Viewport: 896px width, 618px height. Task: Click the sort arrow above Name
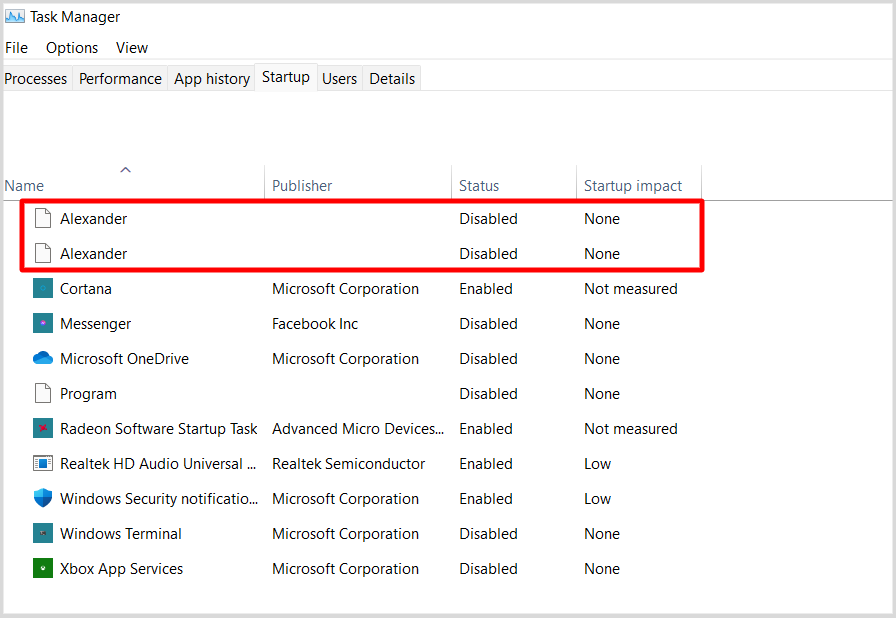click(126, 170)
